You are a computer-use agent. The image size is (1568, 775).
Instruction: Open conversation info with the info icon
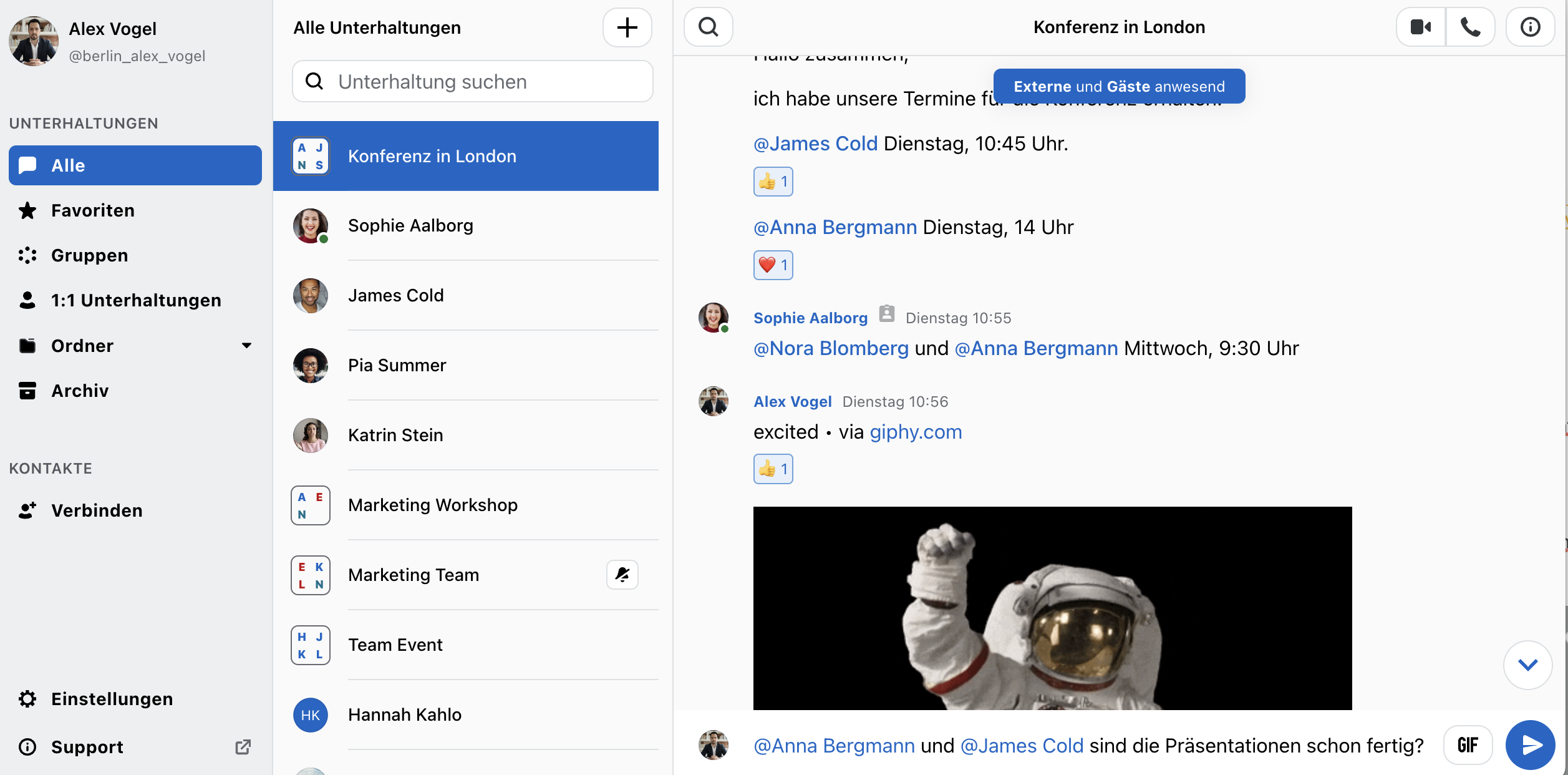point(1530,27)
